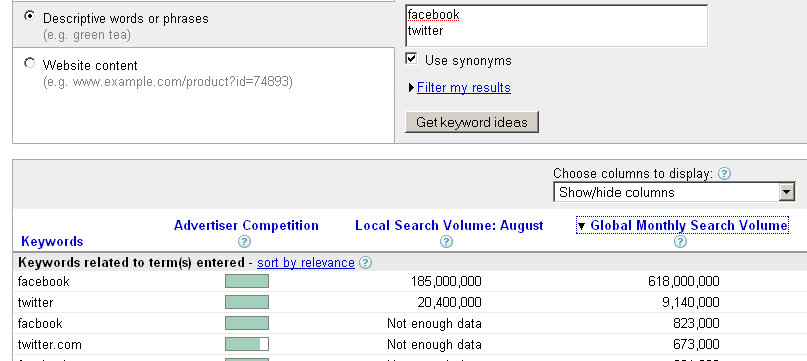This screenshot has width=807, height=361.
Task: Open help icon beside Choose columns to display
Action: 724,174
